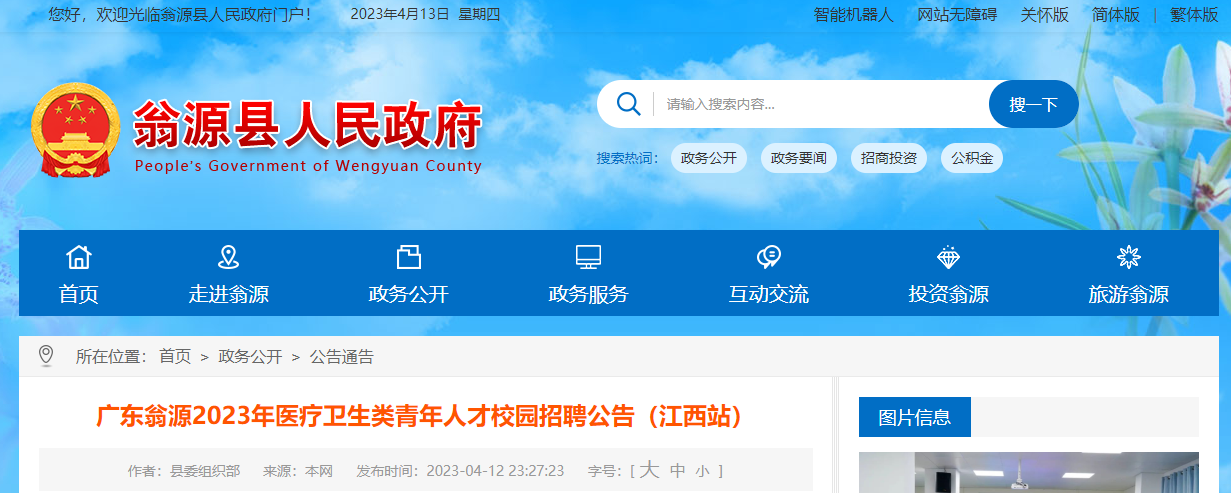Viewport: 1231px width, 493px height.
Task: Select the 公积金 hot search tag
Action: [x=972, y=158]
